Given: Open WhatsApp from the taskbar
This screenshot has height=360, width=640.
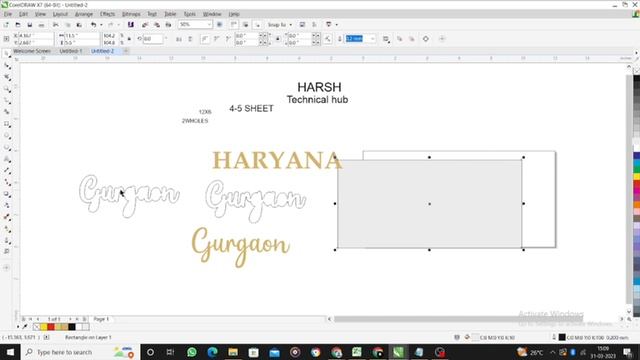Looking at the screenshot, I should (x=191, y=352).
